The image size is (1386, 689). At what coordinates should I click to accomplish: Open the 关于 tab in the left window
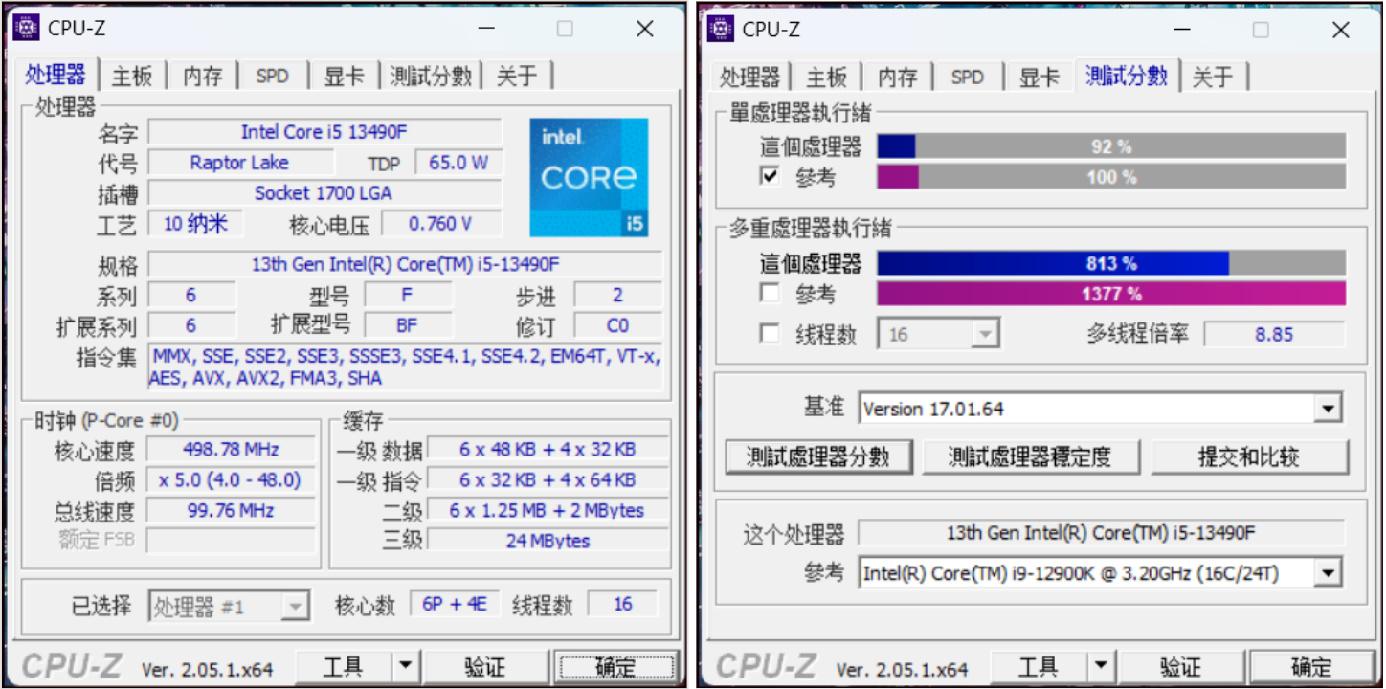[x=517, y=76]
